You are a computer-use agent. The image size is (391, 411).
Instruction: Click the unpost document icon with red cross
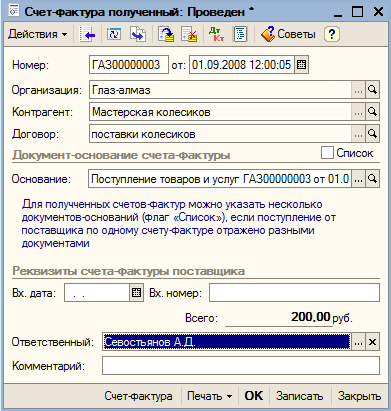(x=189, y=34)
